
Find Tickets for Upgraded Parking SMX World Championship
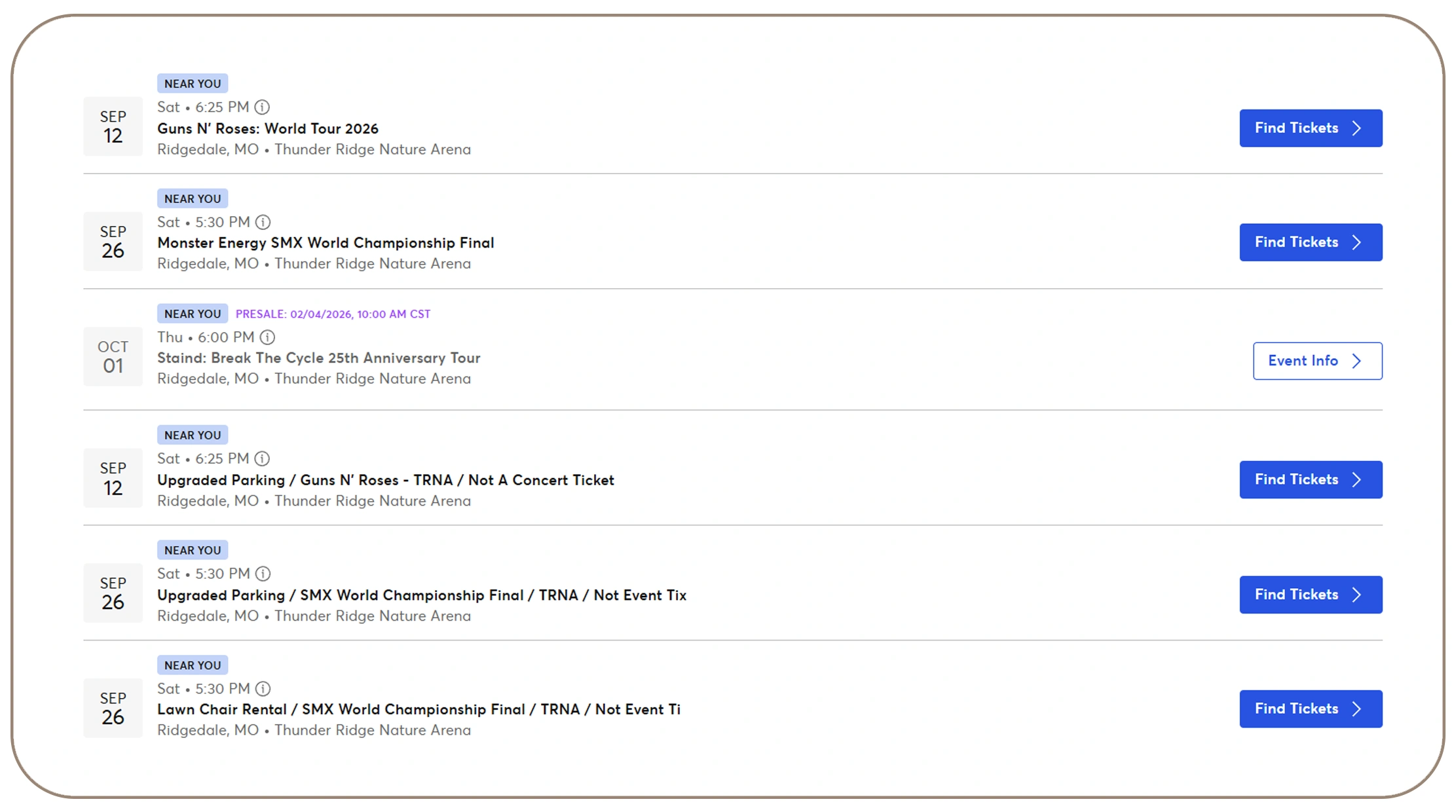(1310, 595)
